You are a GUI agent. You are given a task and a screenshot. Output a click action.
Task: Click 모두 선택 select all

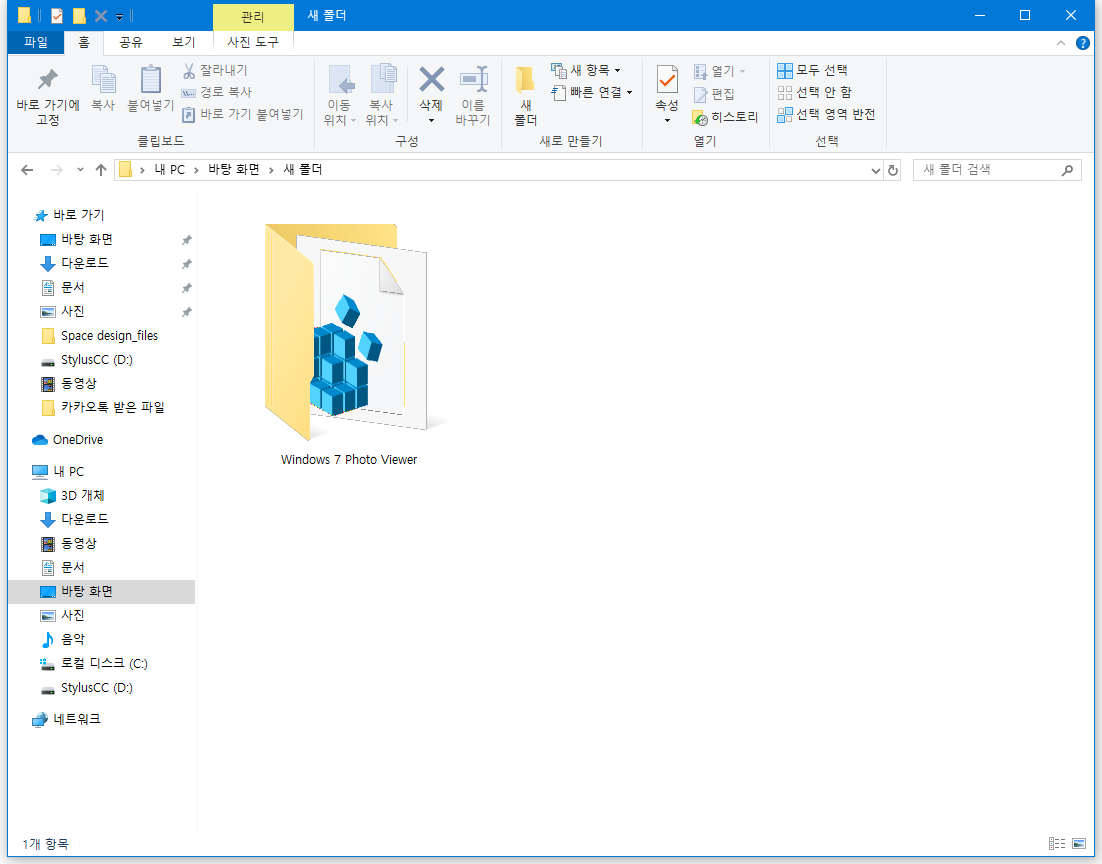(812, 70)
